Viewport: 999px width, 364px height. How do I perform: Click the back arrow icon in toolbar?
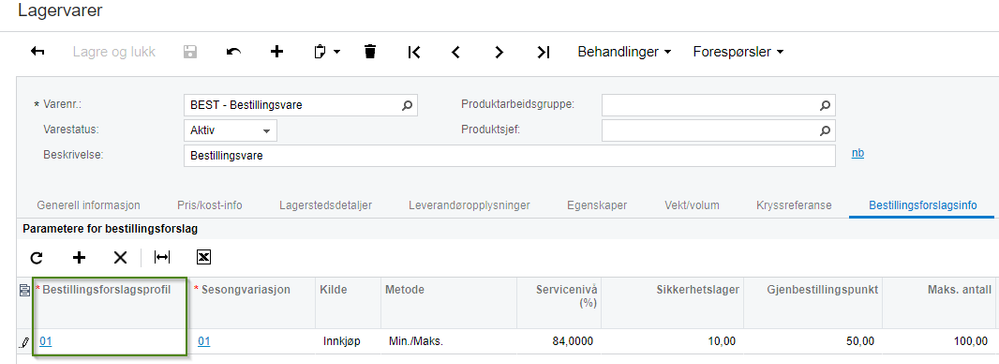[x=38, y=52]
